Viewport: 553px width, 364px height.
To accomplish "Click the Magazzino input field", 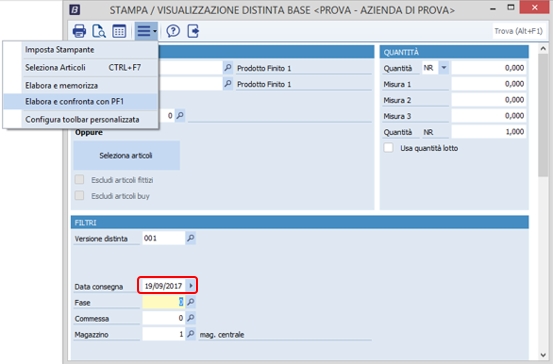I will [164, 334].
